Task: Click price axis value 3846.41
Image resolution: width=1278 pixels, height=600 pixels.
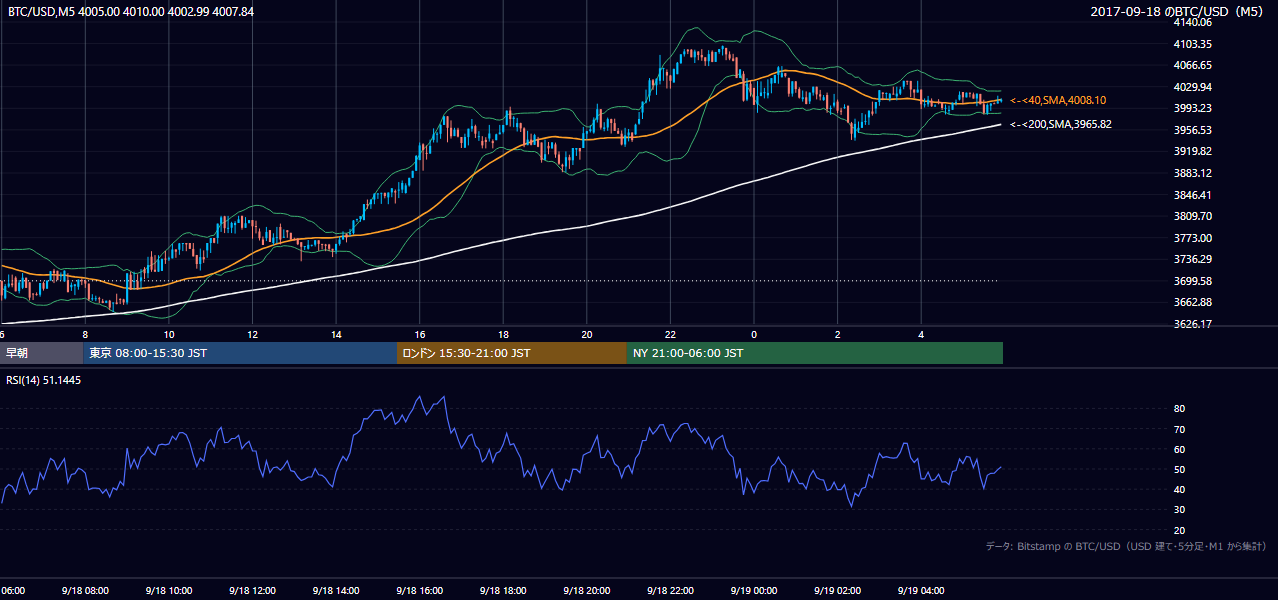Action: click(1193, 195)
